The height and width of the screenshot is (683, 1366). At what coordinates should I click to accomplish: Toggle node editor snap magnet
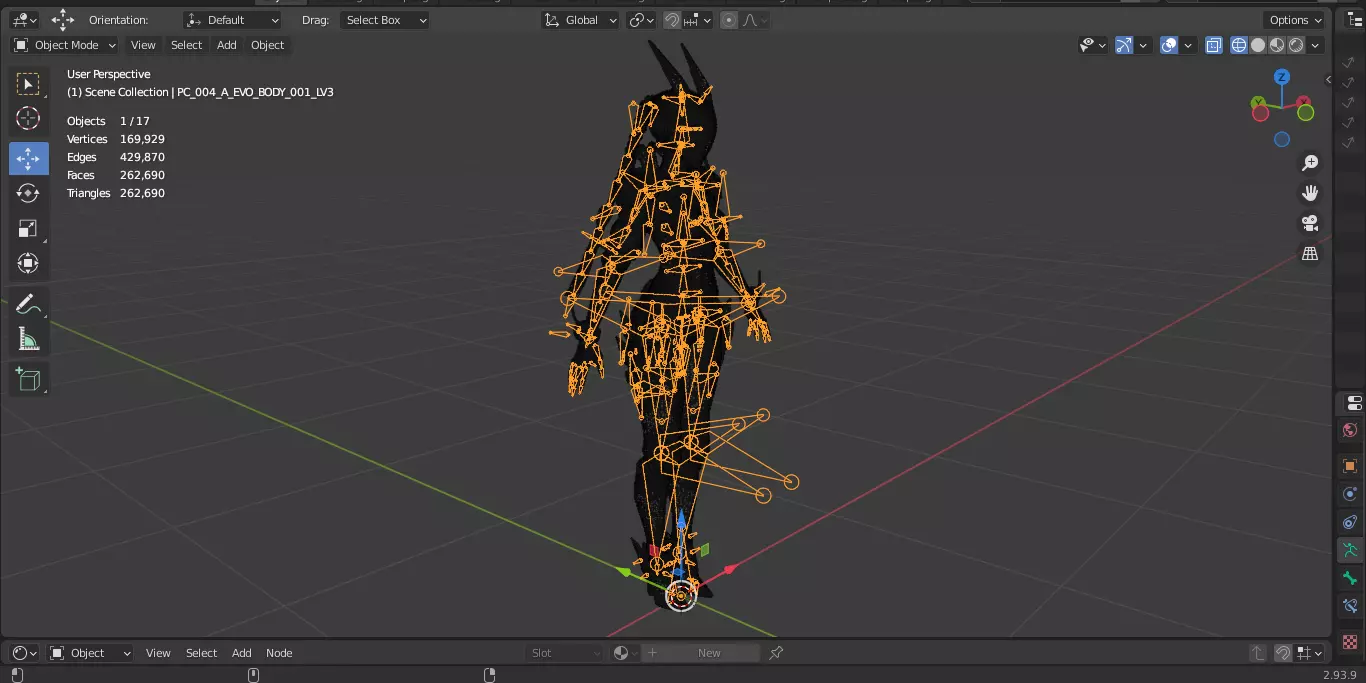pyautogui.click(x=1283, y=653)
